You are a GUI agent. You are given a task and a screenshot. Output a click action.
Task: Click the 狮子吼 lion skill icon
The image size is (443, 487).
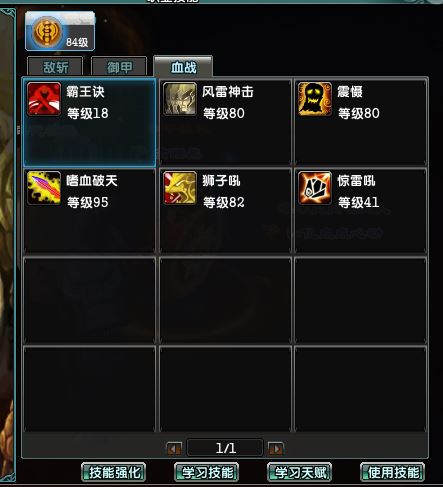coord(180,188)
